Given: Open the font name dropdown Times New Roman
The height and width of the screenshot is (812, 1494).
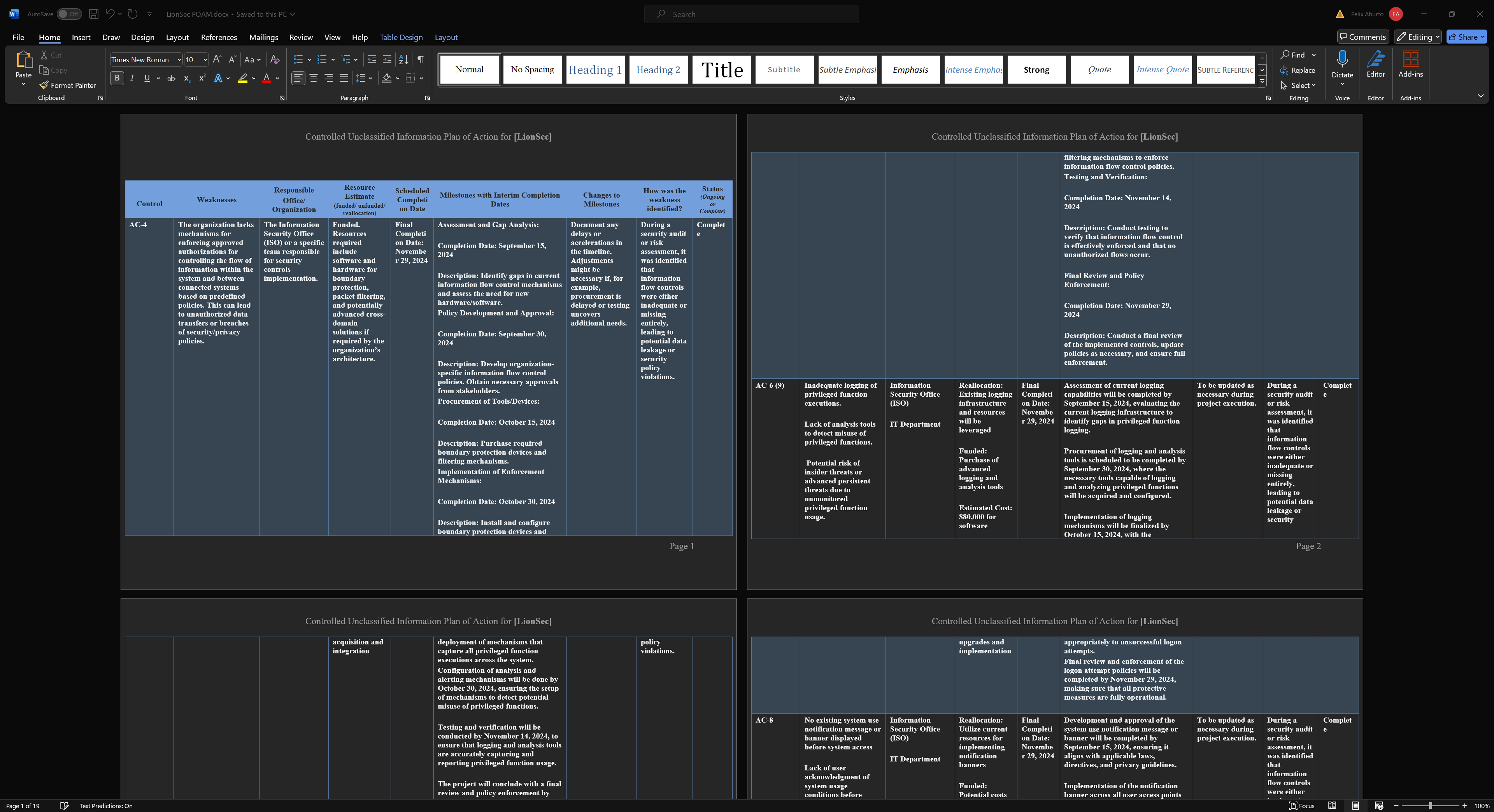Looking at the screenshot, I should tap(179, 60).
